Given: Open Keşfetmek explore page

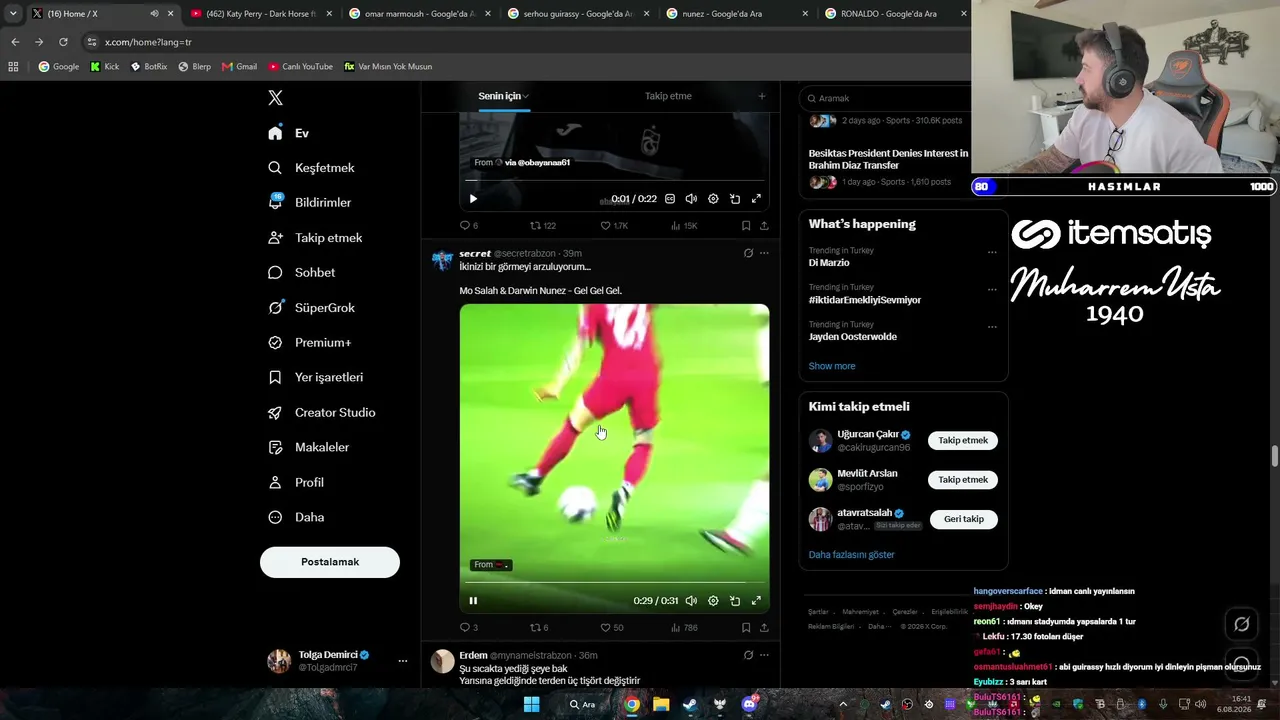Looking at the screenshot, I should pos(311,168).
